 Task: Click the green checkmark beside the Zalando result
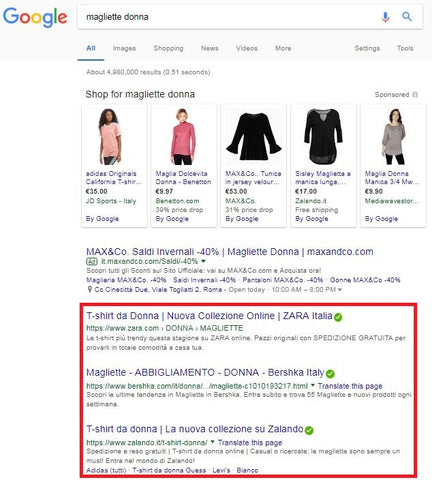(309, 430)
